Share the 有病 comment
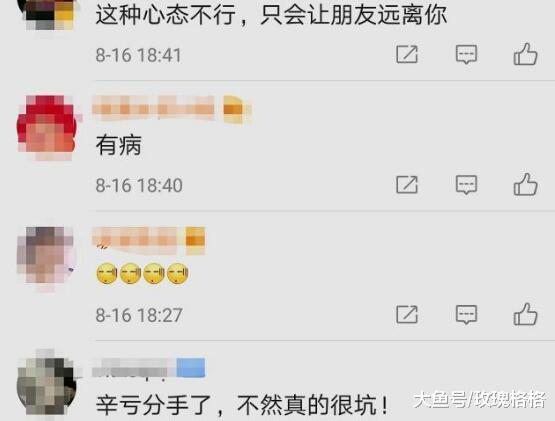The height and width of the screenshot is (421, 555). [407, 184]
